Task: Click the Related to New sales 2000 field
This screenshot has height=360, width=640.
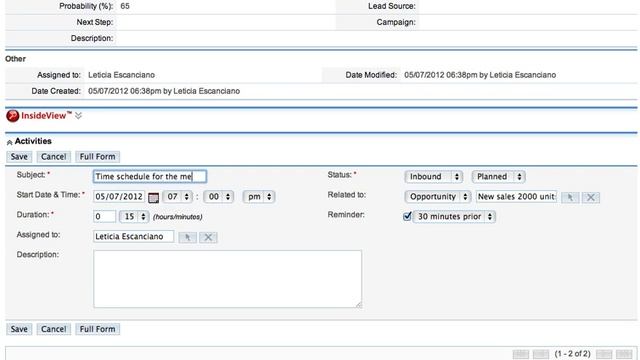Action: point(516,196)
